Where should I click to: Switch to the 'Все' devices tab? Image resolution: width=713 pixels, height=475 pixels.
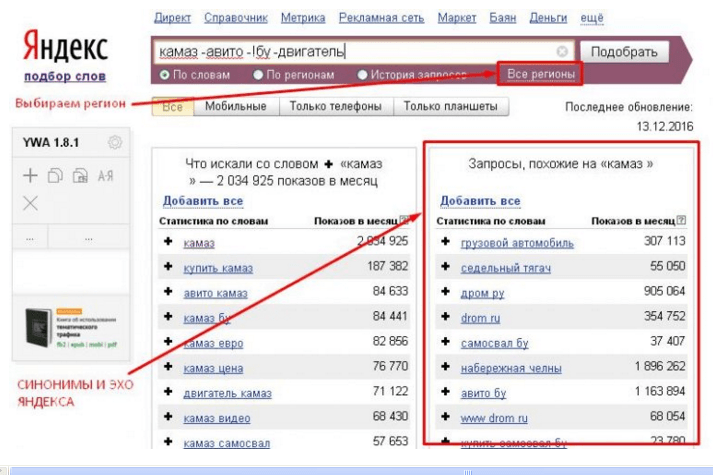click(173, 107)
